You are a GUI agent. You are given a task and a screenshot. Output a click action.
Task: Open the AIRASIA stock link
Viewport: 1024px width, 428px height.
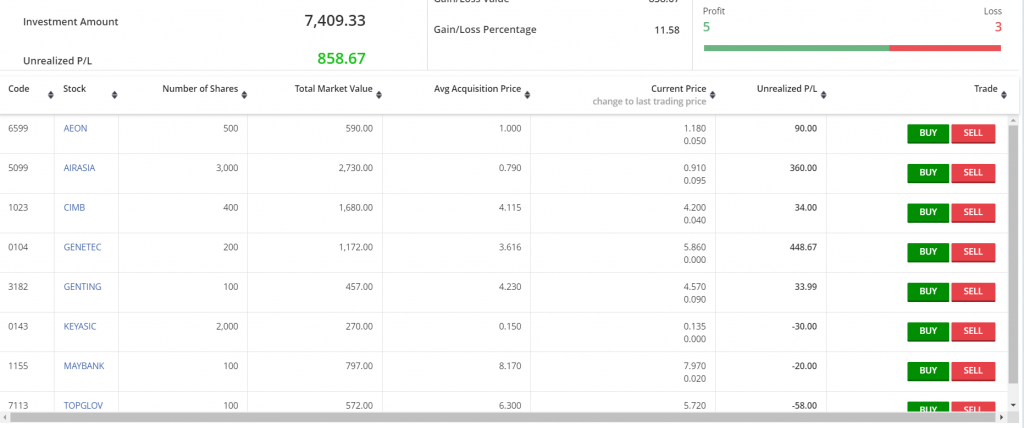(79, 168)
